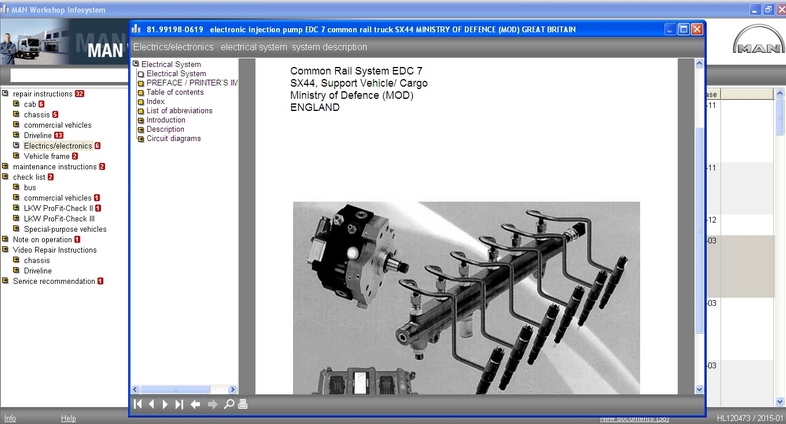786x424 pixels.
Task: Expand Note on operation node
Action: (x=5, y=239)
